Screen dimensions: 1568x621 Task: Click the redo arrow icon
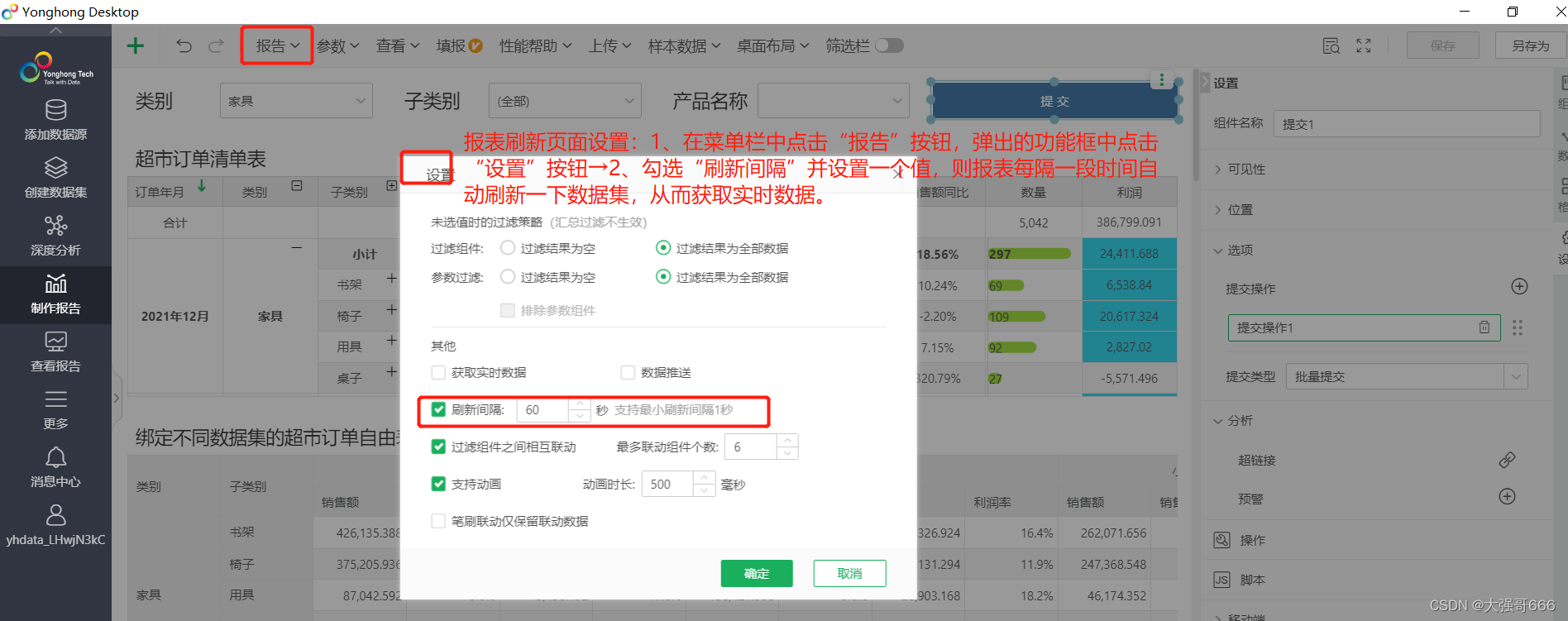[x=216, y=45]
